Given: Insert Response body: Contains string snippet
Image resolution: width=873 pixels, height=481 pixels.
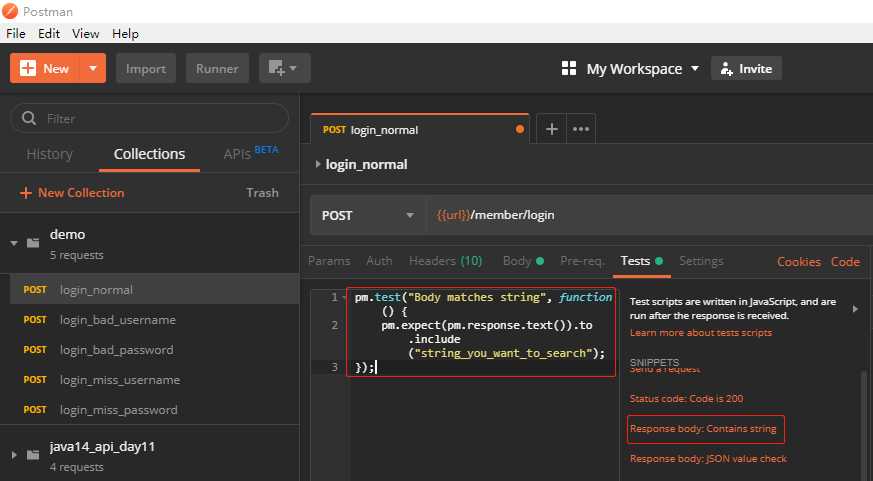Looking at the screenshot, I should [x=703, y=429].
